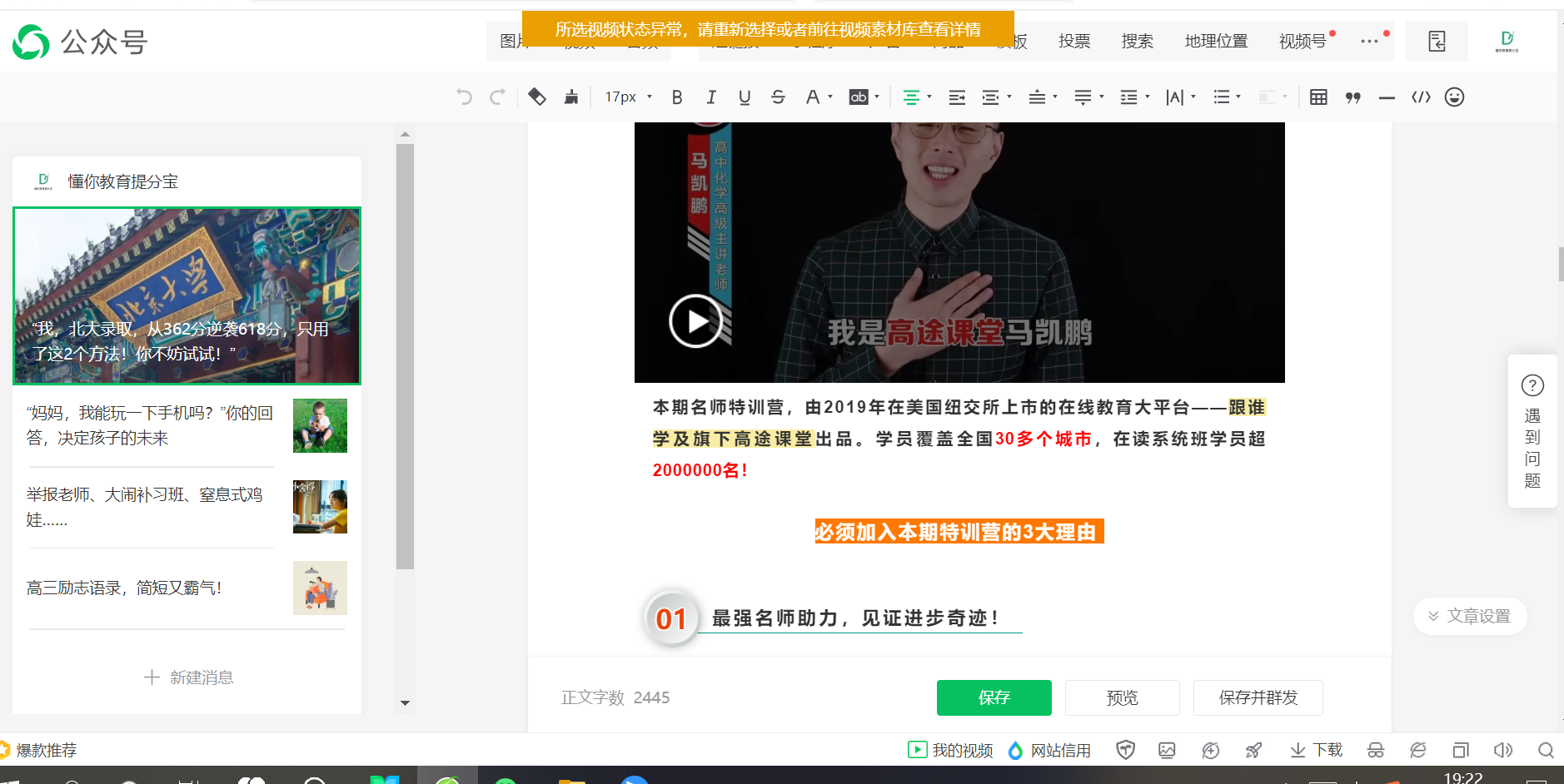
Task: Click the heading "必须加入本期特训营的3大理由"
Action: pyautogui.click(x=959, y=532)
